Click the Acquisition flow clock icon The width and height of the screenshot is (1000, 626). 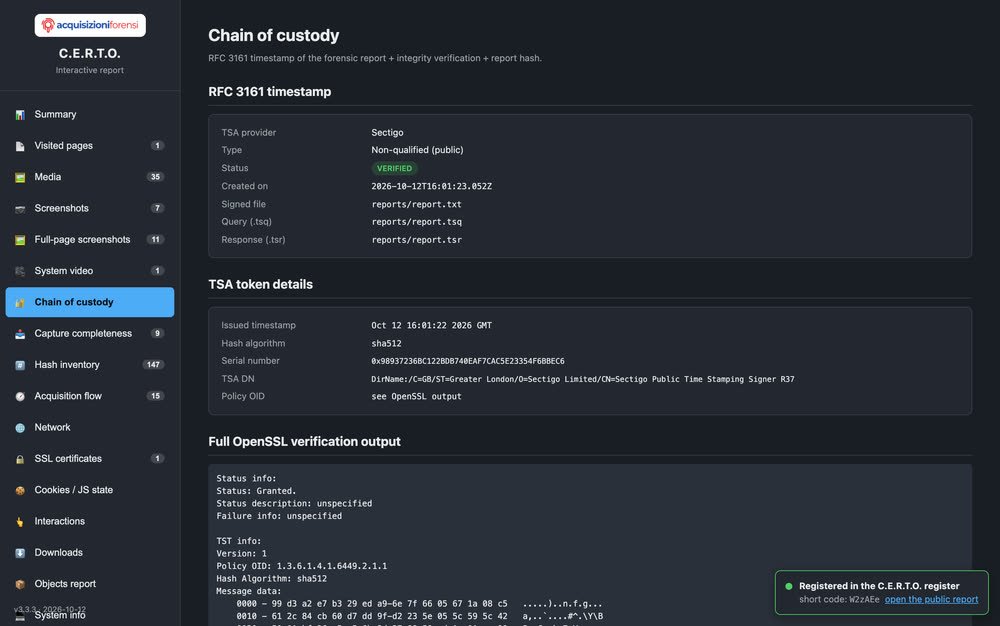[x=20, y=396]
